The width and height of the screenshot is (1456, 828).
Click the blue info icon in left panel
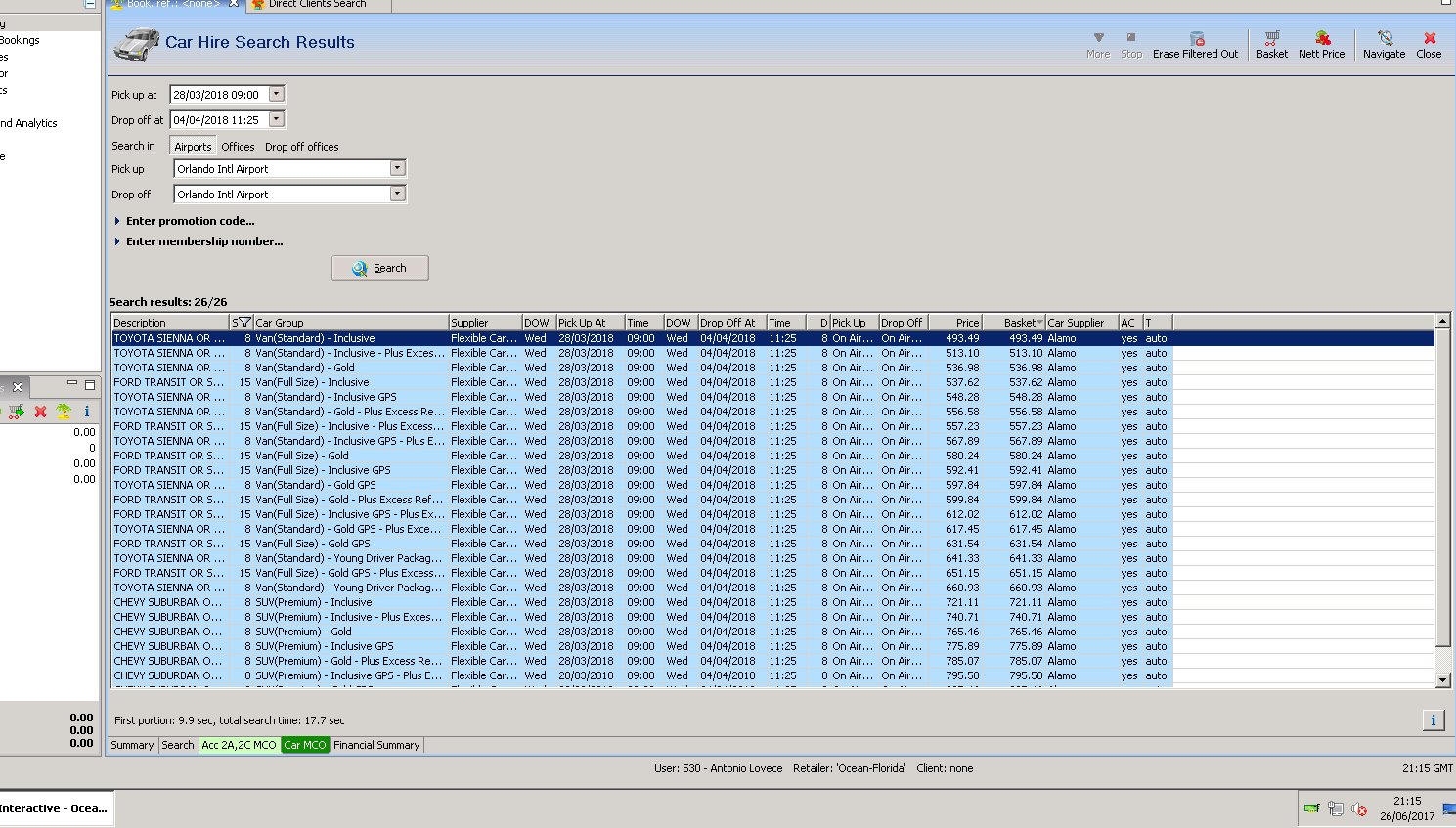click(87, 412)
